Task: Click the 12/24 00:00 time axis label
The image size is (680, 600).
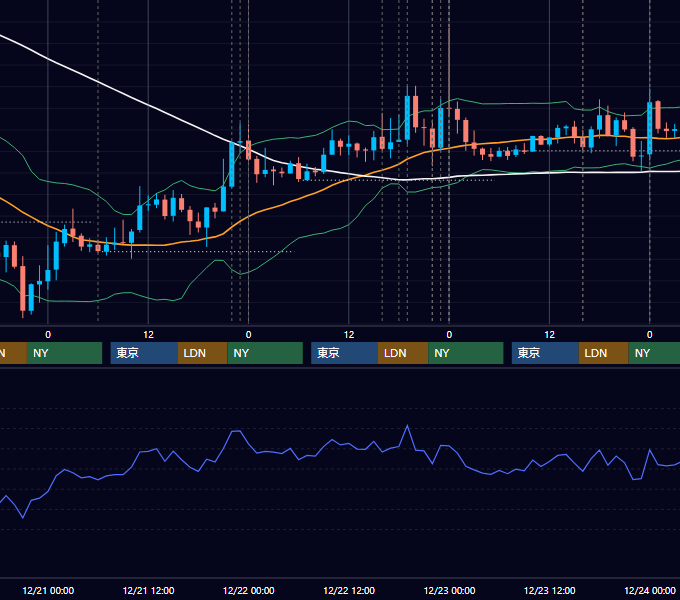Action: (650, 590)
